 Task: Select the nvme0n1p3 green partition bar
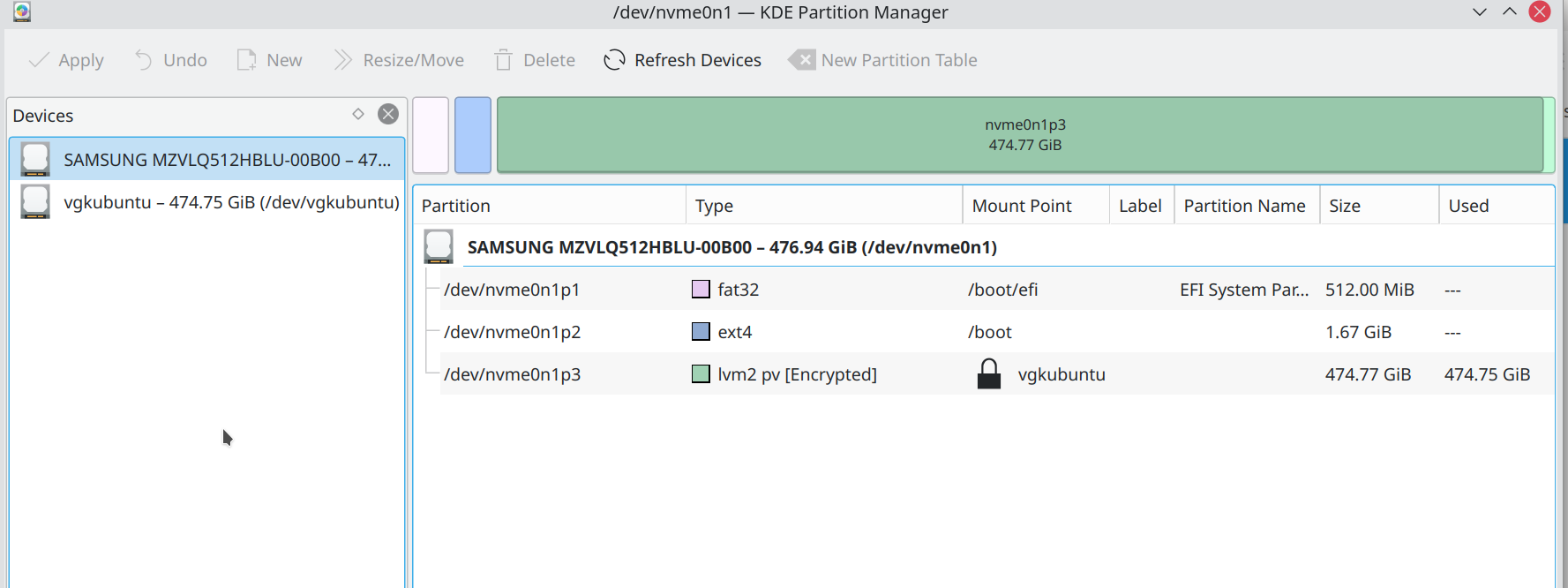[1020, 135]
